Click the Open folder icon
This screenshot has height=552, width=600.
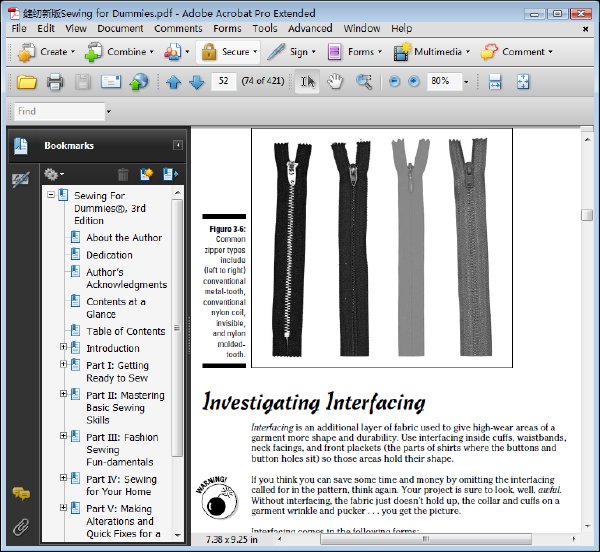pos(27,82)
